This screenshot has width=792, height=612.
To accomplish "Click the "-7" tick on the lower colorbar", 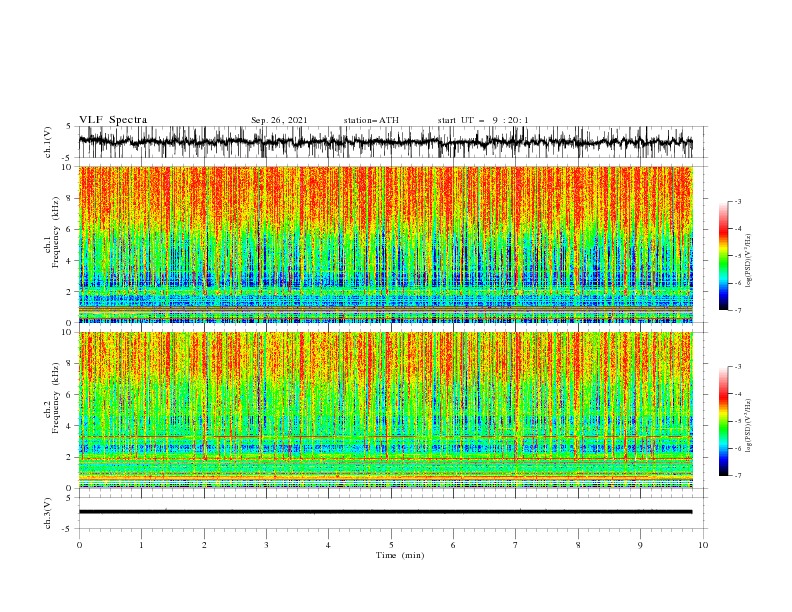I will (737, 476).
